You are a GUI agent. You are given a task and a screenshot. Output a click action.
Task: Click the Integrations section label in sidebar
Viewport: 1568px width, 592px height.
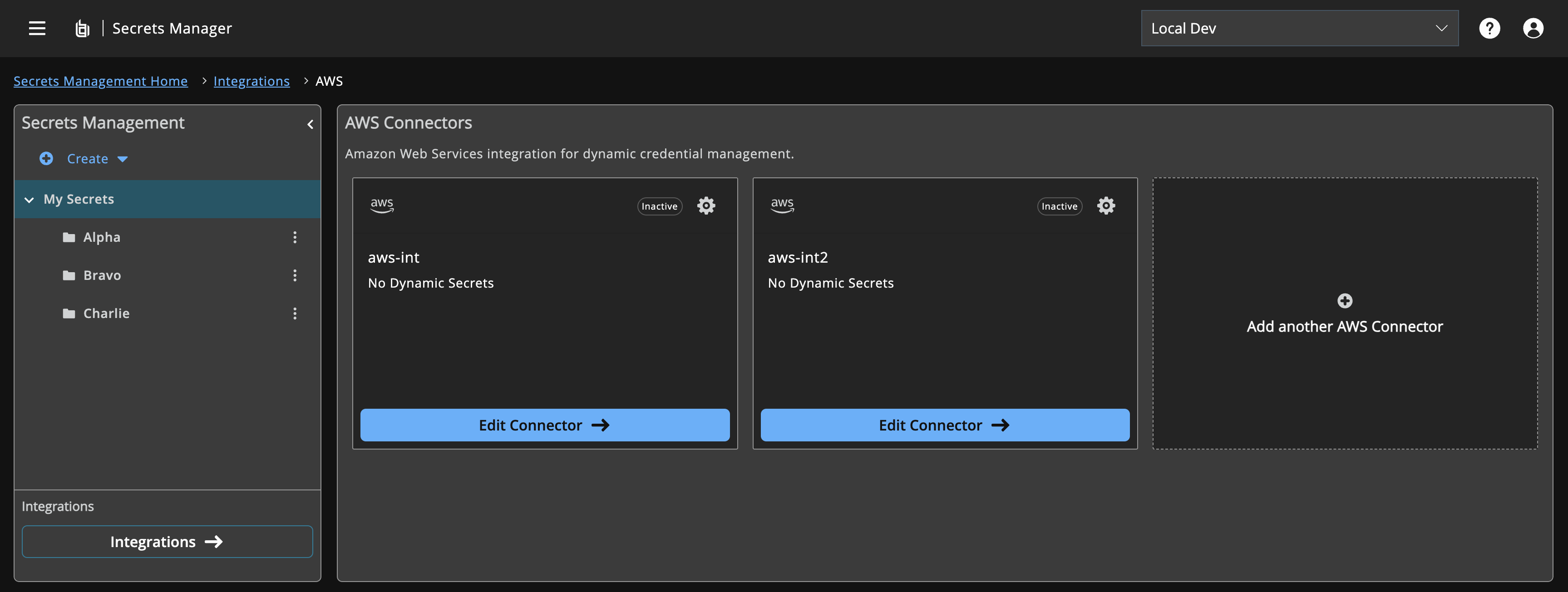coord(58,506)
